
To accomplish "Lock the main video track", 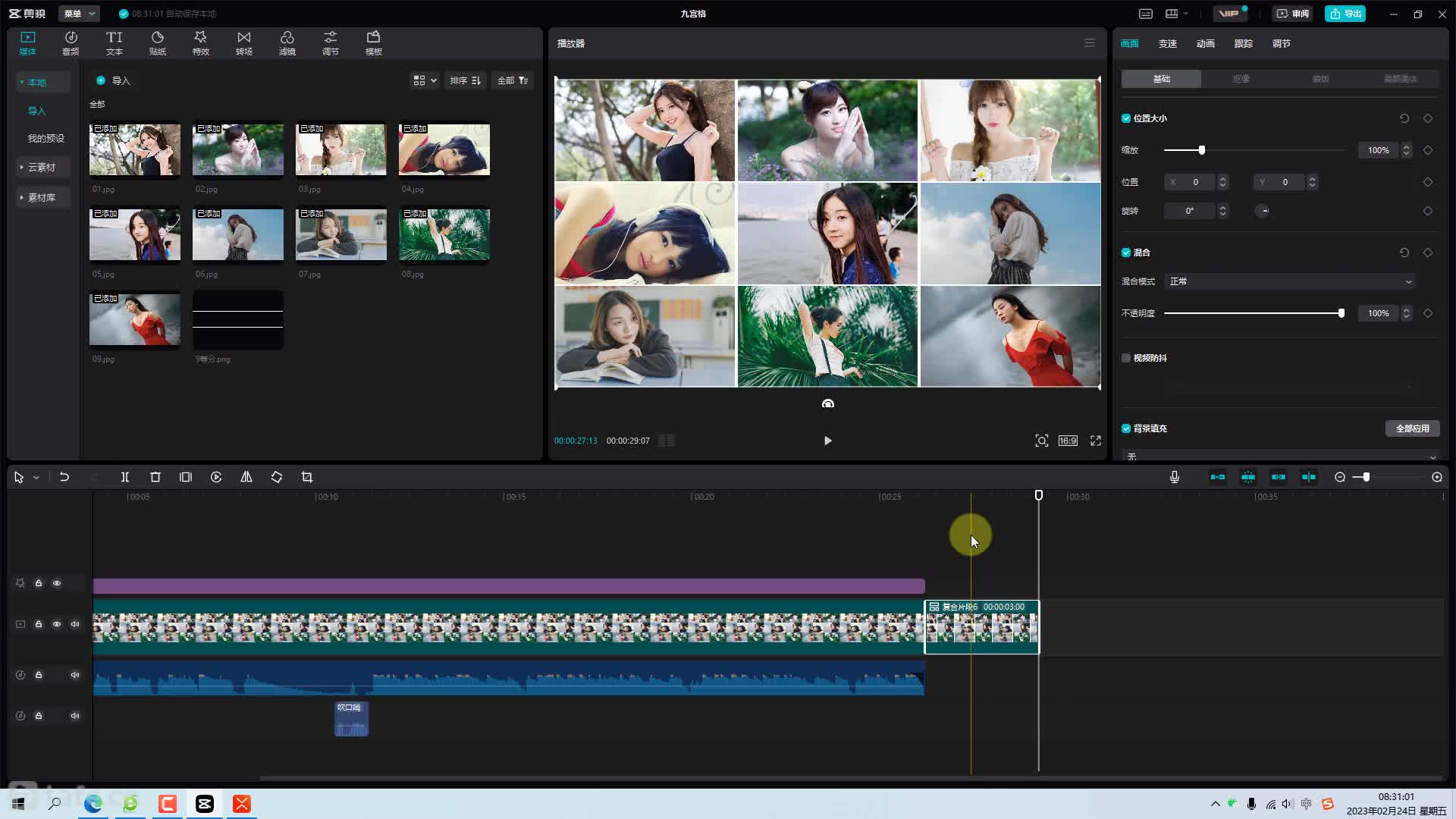I will click(39, 624).
